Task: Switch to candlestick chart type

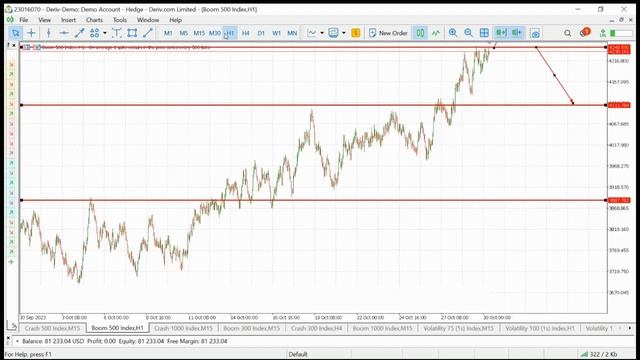Action: pyautogui.click(x=420, y=33)
